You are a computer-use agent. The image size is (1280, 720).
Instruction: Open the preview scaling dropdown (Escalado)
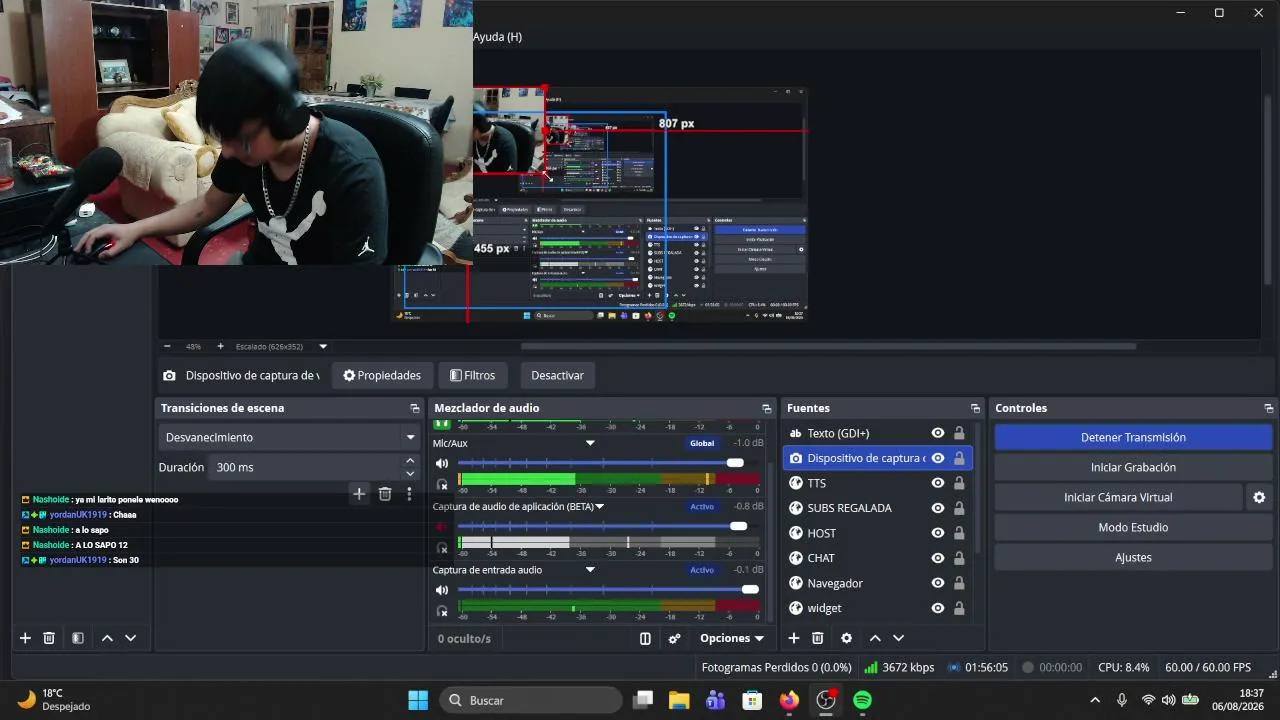click(x=323, y=347)
